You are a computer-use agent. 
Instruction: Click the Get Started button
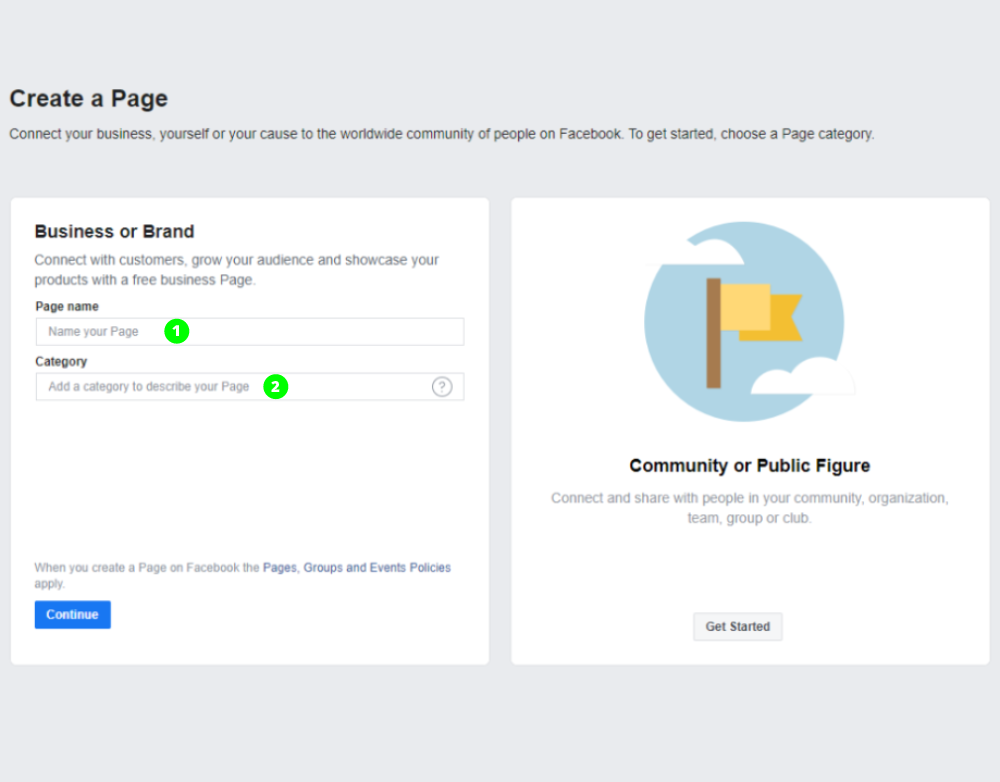(x=737, y=626)
